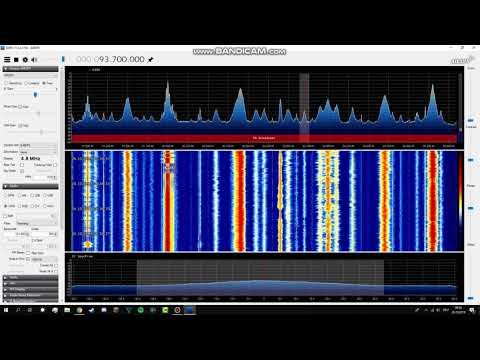Image resolution: width=480 pixels, height=360 pixels.
Task: Enable the Tracking Filter checkbox
Action: (x=55, y=165)
